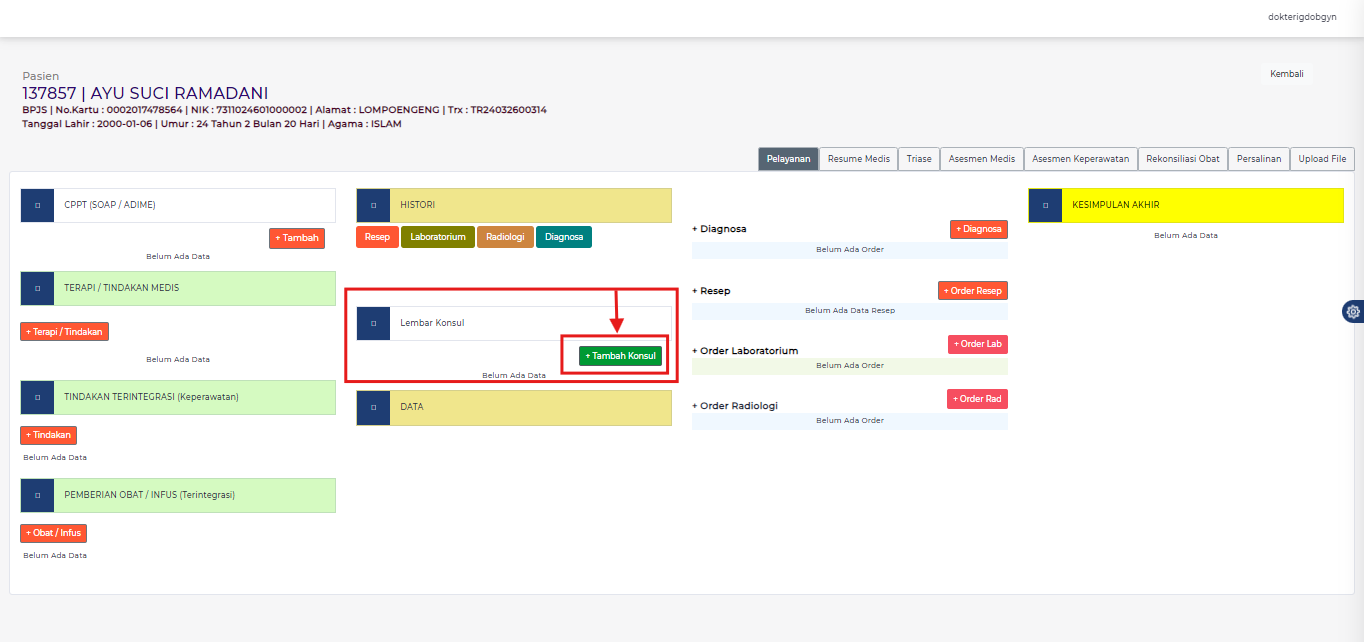Click the square icon beside DATA header
Screen dimensions: 1364x642
click(x=373, y=407)
